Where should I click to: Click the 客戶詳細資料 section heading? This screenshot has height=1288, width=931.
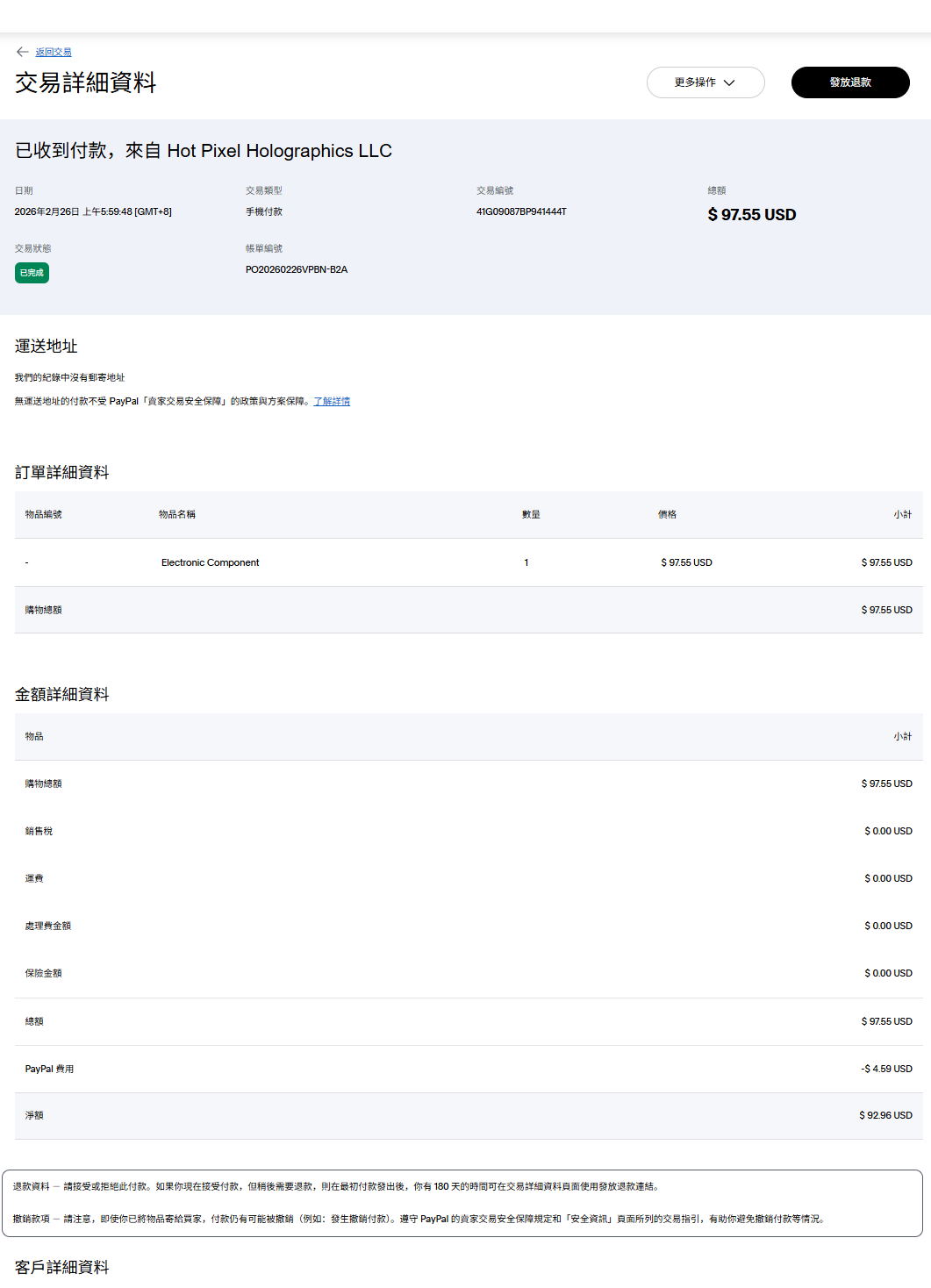[x=61, y=1267]
